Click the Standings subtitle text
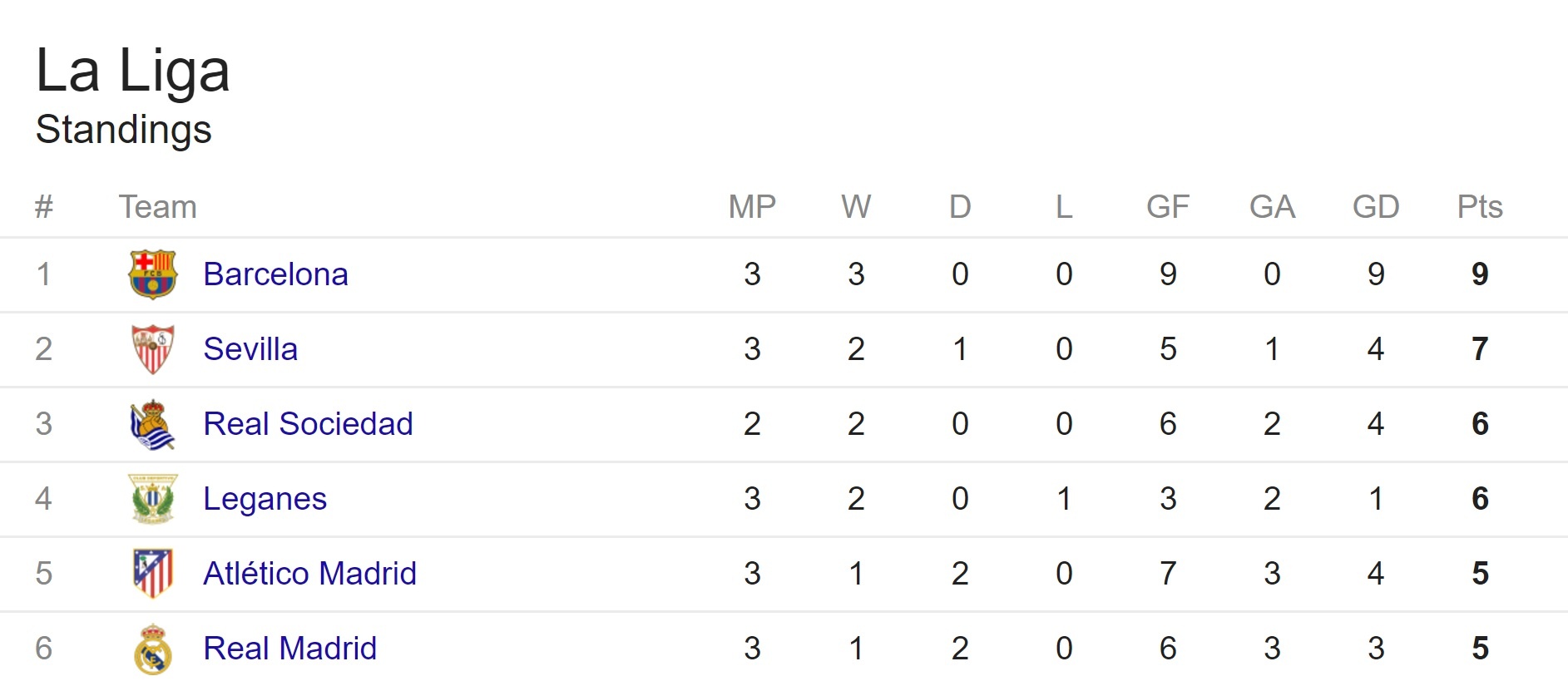1568x681 pixels. coord(124,130)
